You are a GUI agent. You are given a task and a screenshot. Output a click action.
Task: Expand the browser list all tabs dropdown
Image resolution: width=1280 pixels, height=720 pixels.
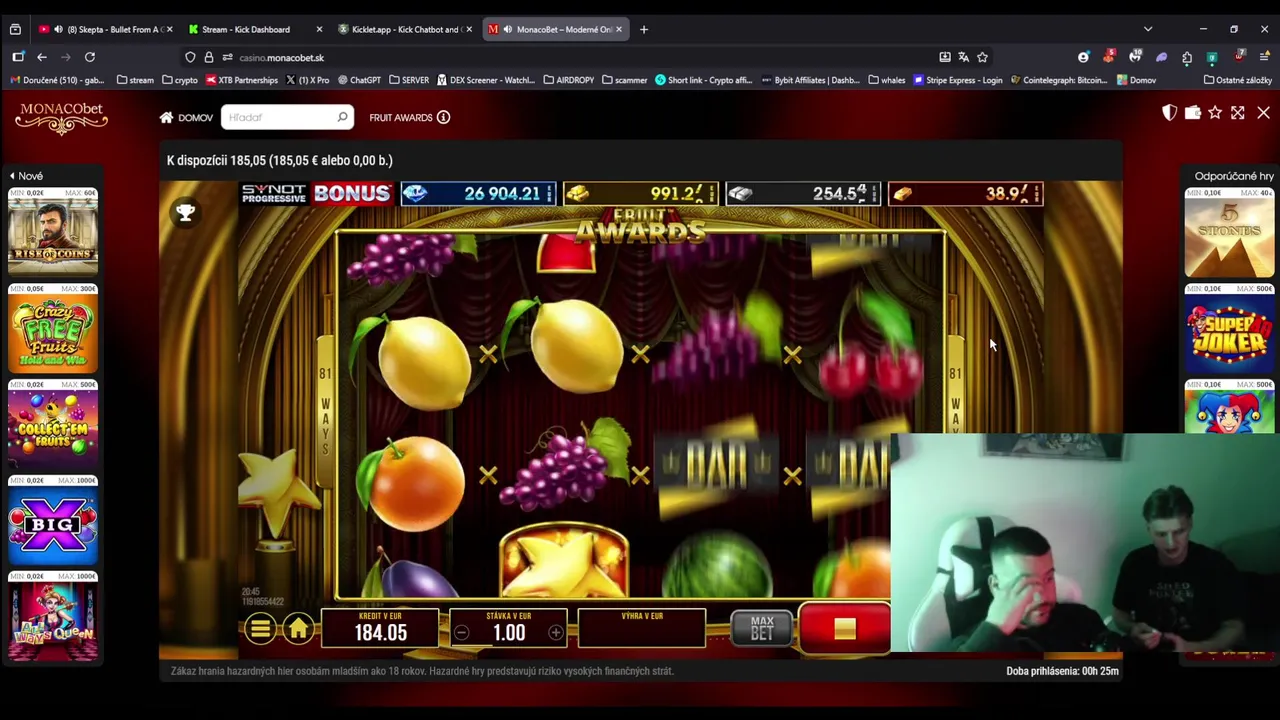click(x=1148, y=29)
